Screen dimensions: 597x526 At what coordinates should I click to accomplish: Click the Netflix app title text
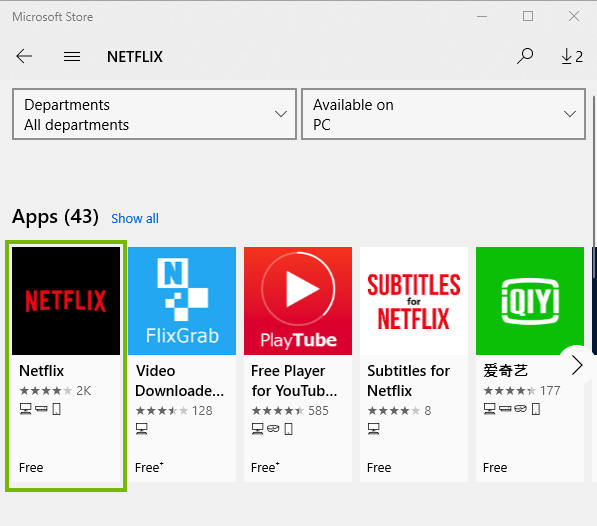(x=42, y=371)
